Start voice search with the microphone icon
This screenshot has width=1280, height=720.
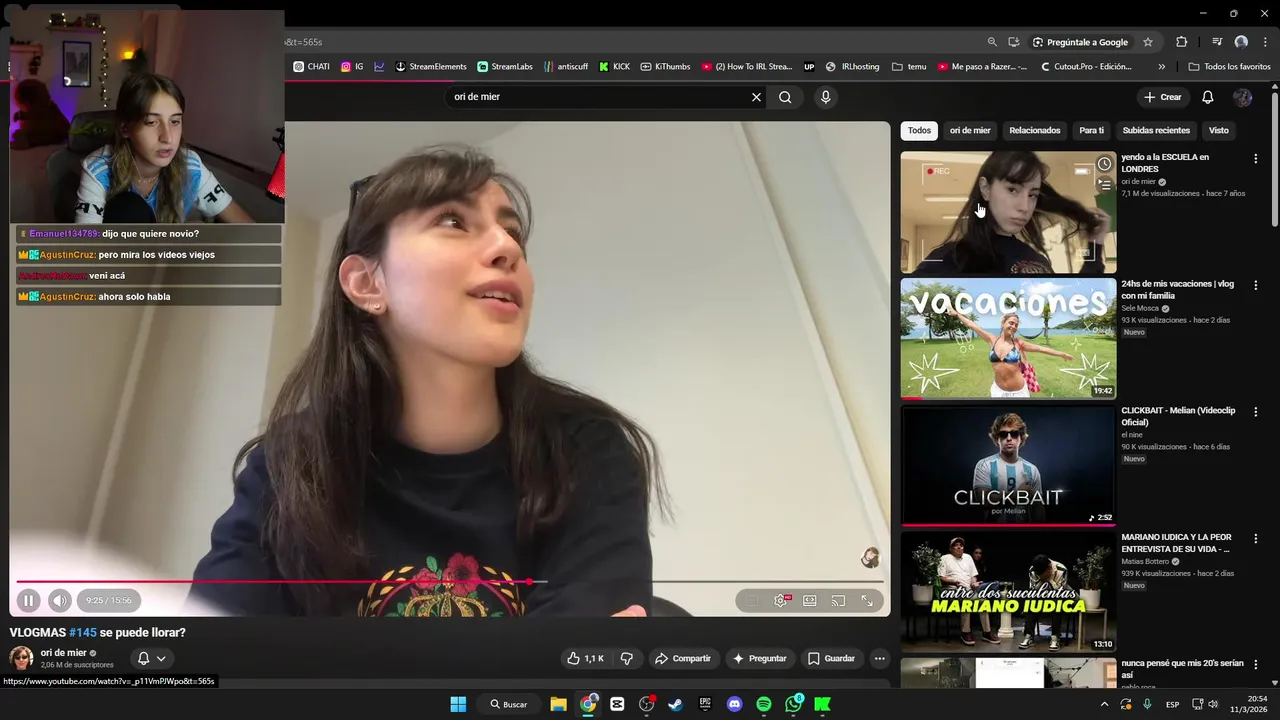point(825,97)
